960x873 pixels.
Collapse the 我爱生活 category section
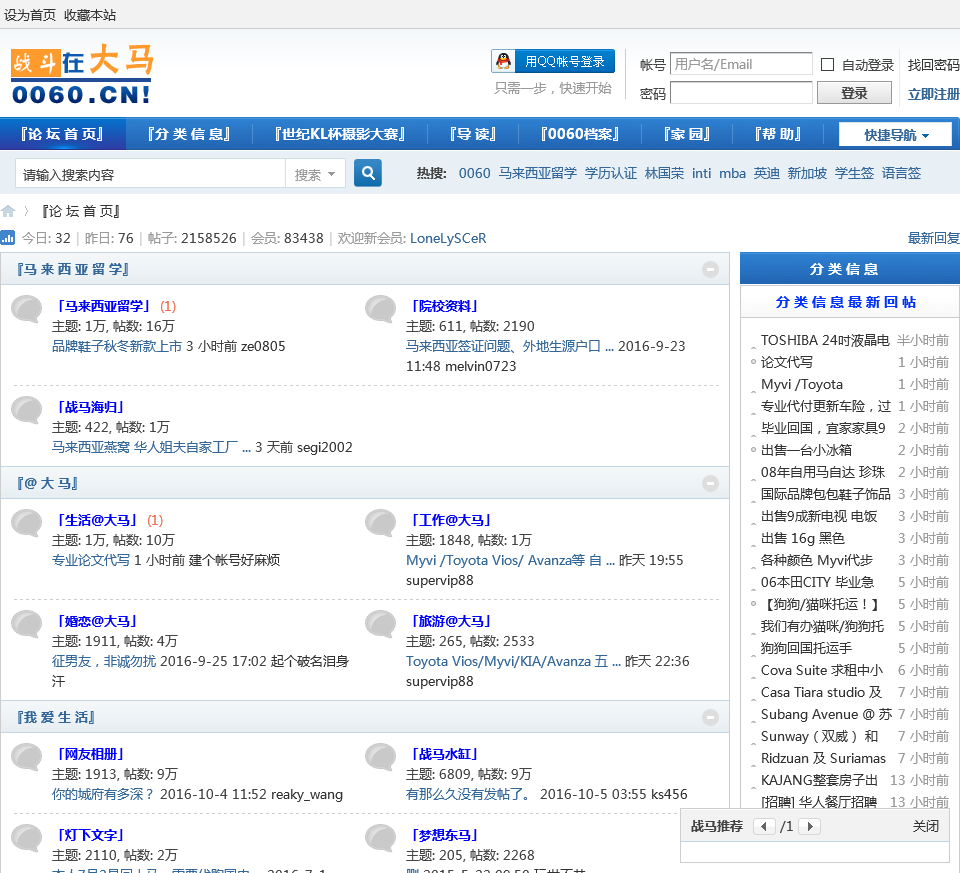710,717
